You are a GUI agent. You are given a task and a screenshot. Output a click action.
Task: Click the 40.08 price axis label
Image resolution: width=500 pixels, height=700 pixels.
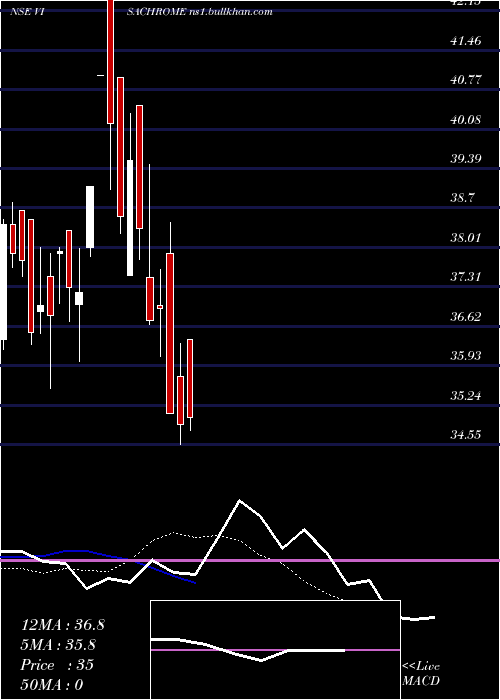pos(466,119)
